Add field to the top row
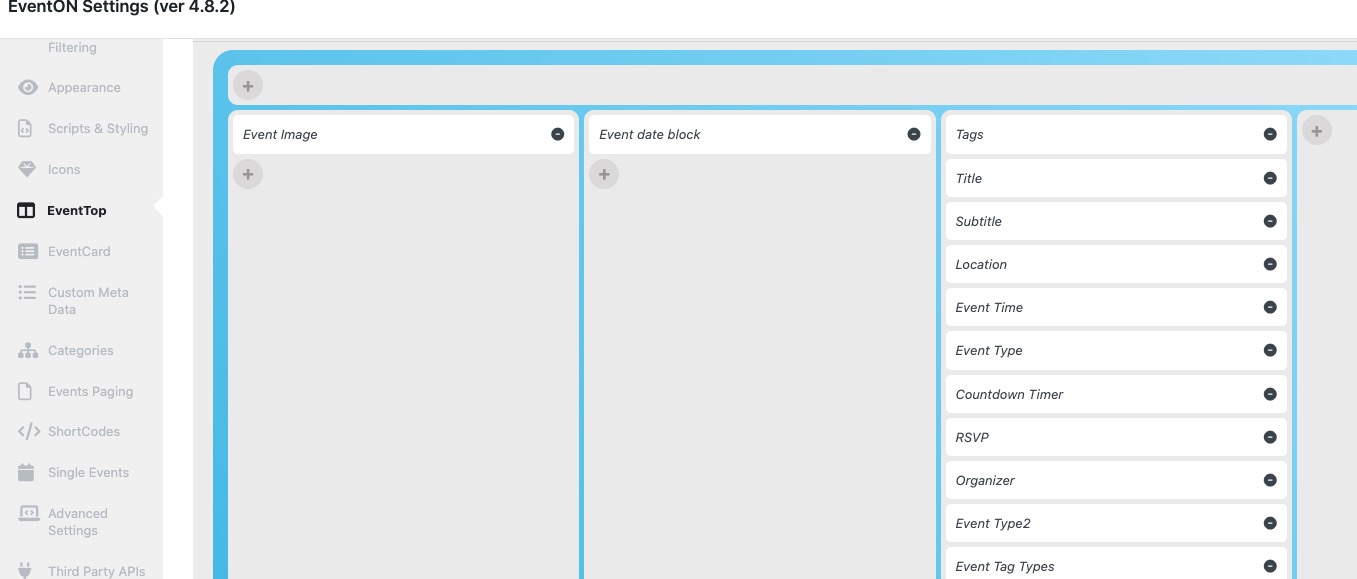1357x579 pixels. [248, 86]
